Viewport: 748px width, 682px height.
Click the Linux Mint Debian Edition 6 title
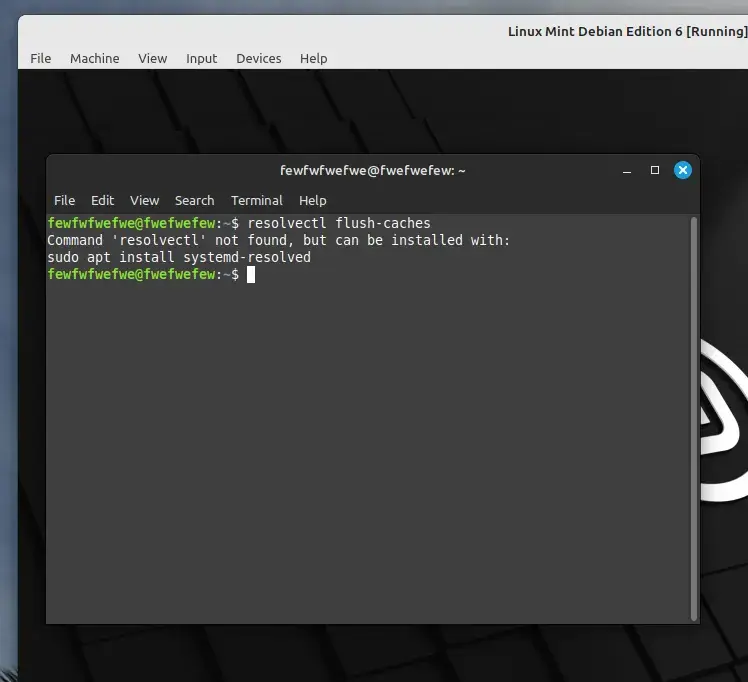(x=627, y=31)
